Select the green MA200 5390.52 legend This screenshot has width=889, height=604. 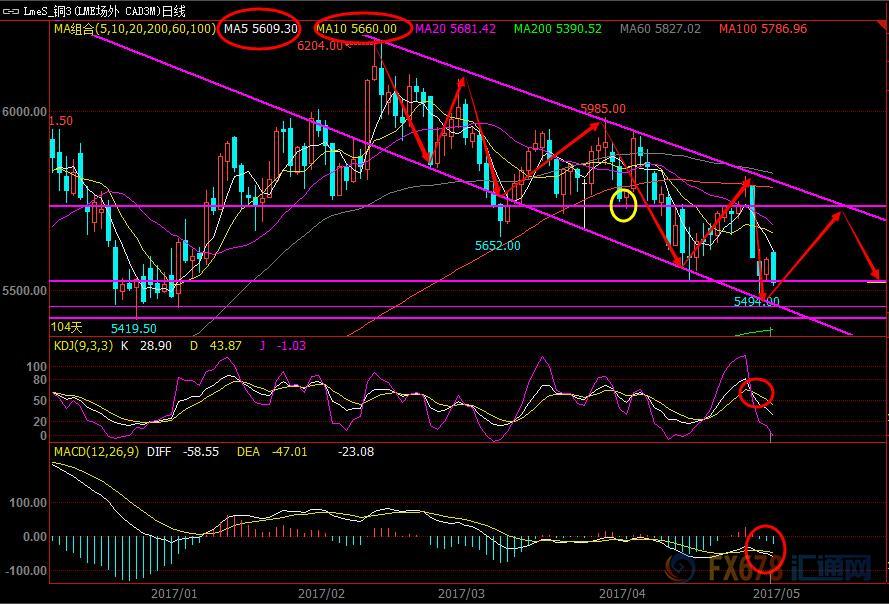[x=558, y=29]
